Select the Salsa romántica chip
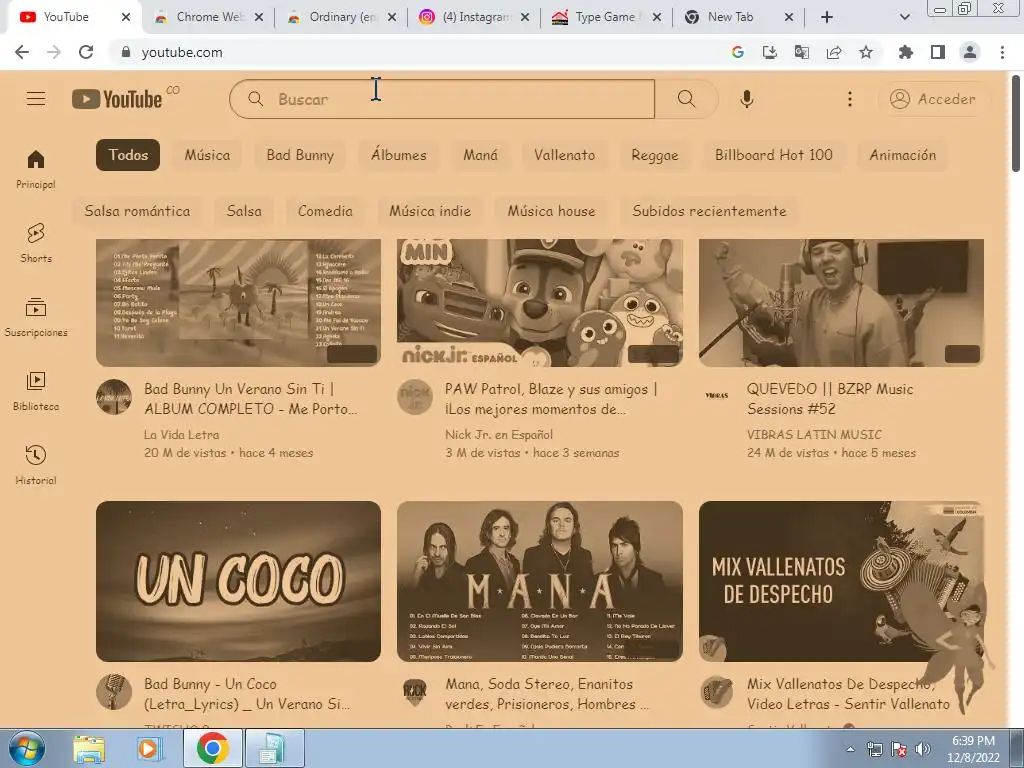Image resolution: width=1024 pixels, height=768 pixels. [x=137, y=211]
